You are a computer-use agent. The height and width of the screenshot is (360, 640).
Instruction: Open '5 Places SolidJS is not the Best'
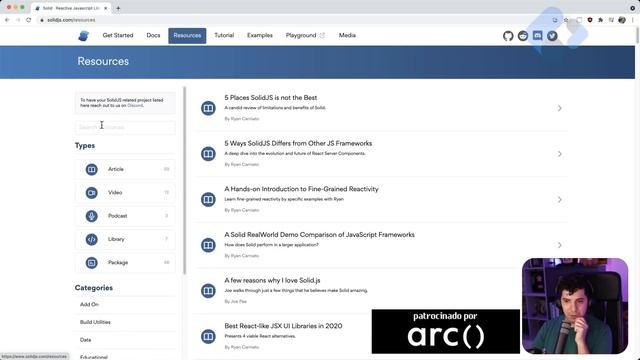[x=271, y=98]
